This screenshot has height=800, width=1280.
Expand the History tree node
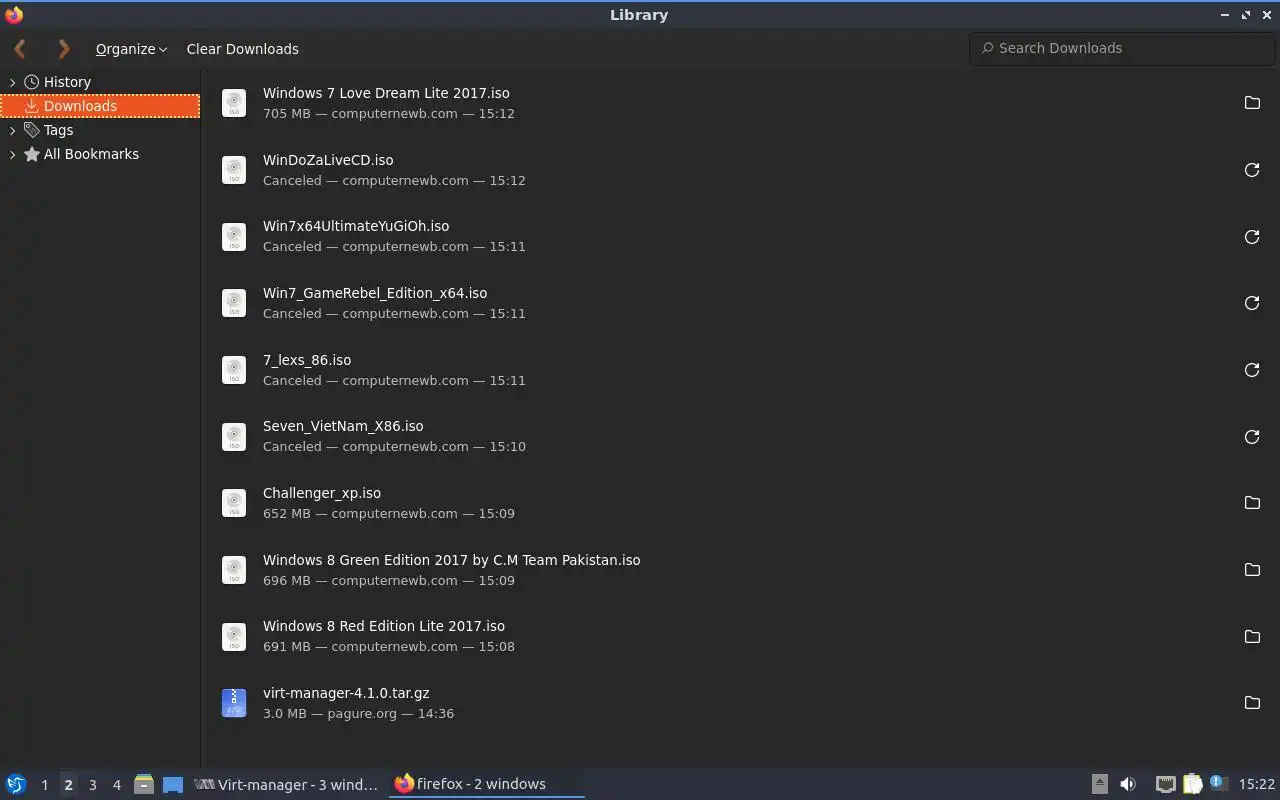click(x=12, y=82)
